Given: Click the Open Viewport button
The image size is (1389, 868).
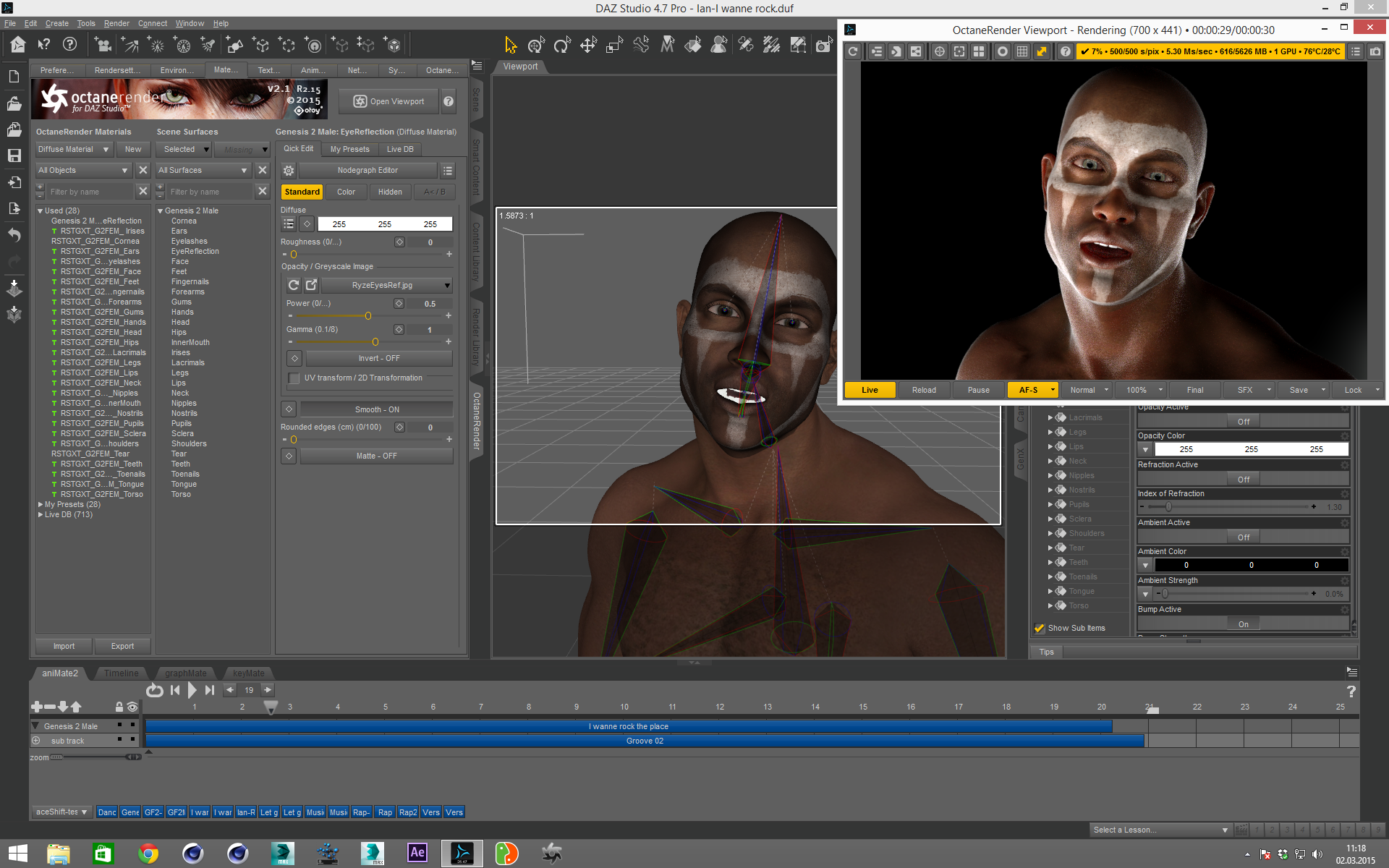Looking at the screenshot, I should click(x=388, y=101).
